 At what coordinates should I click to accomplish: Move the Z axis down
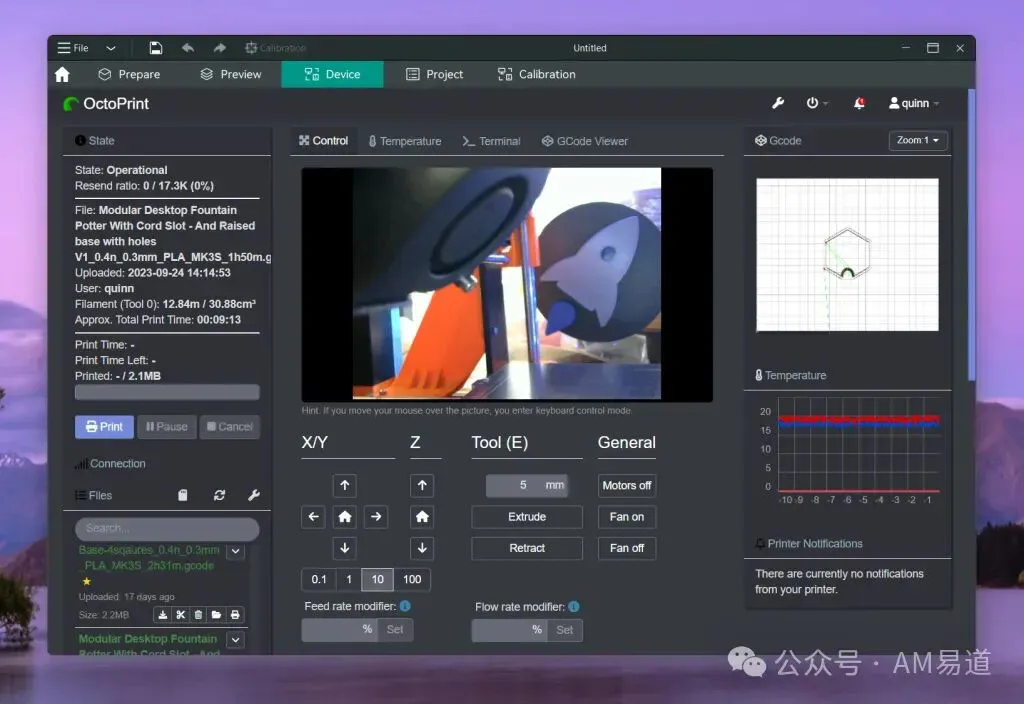click(423, 548)
